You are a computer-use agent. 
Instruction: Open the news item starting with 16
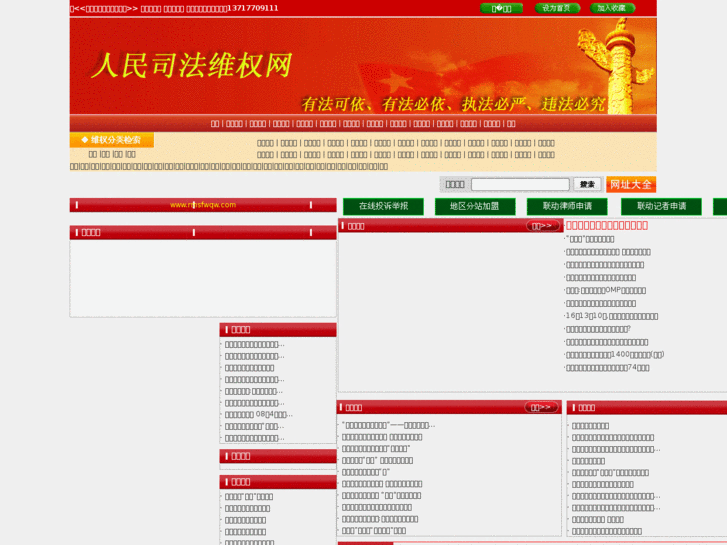612,316
